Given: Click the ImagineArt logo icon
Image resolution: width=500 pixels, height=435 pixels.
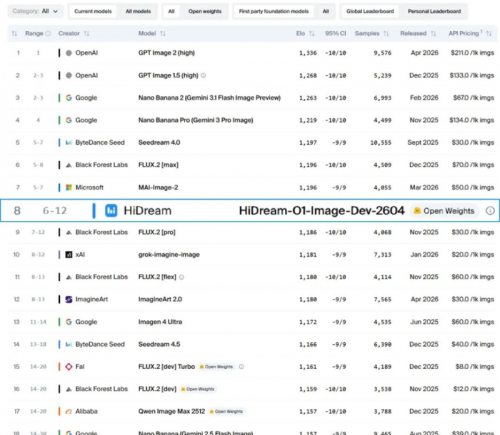Looking at the screenshot, I should tap(69, 299).
